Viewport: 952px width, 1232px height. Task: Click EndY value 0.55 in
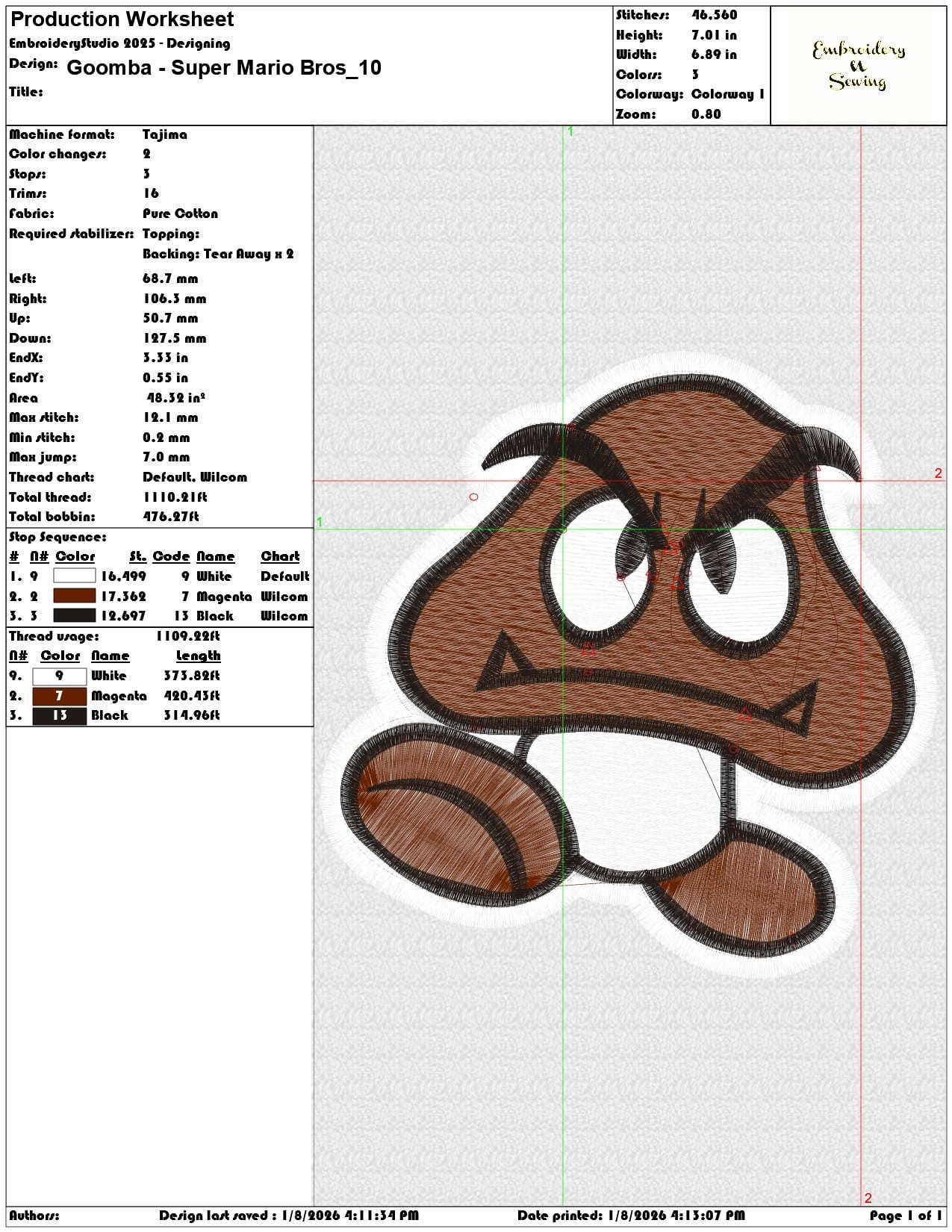tap(165, 378)
